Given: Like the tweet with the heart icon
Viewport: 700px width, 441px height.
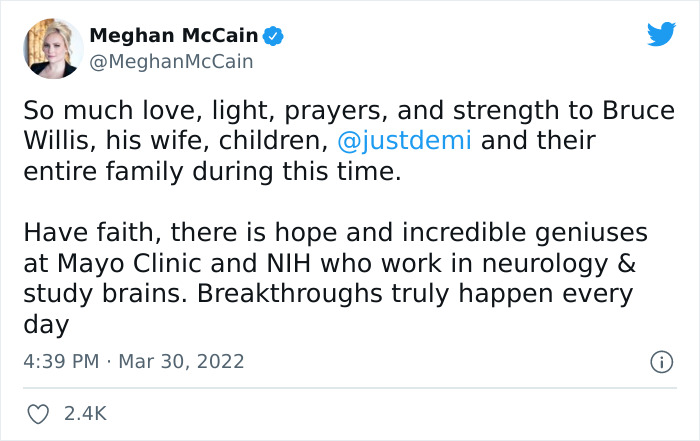Looking at the screenshot, I should point(37,413).
